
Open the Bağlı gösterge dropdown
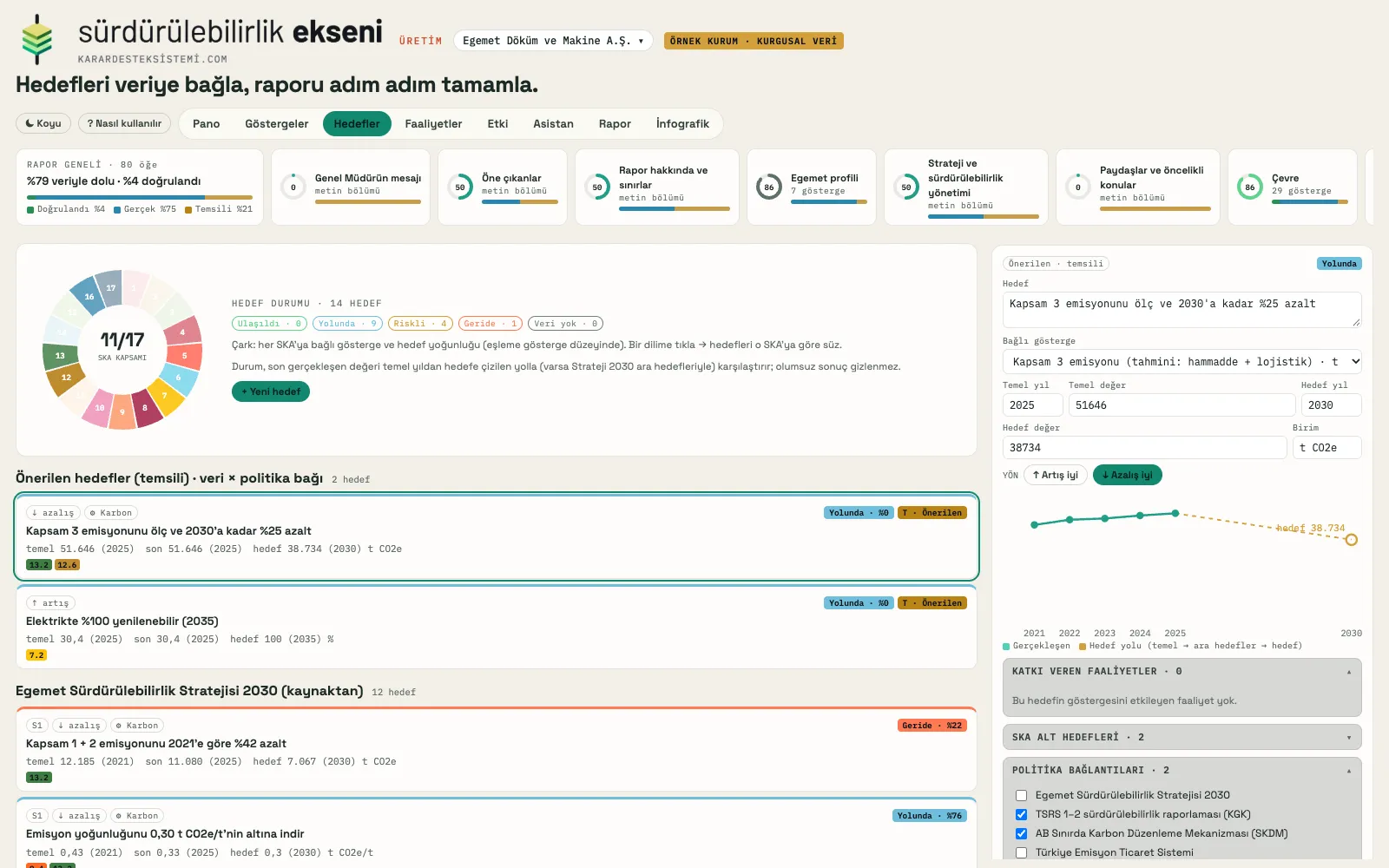click(x=1182, y=362)
